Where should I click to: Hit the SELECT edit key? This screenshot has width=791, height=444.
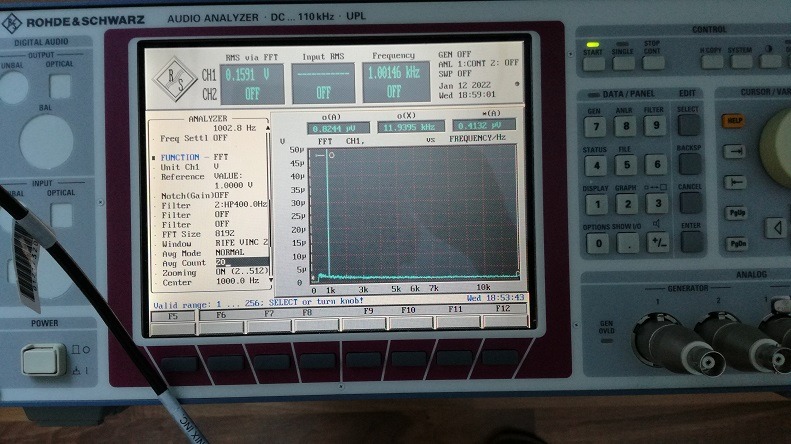tap(689, 125)
